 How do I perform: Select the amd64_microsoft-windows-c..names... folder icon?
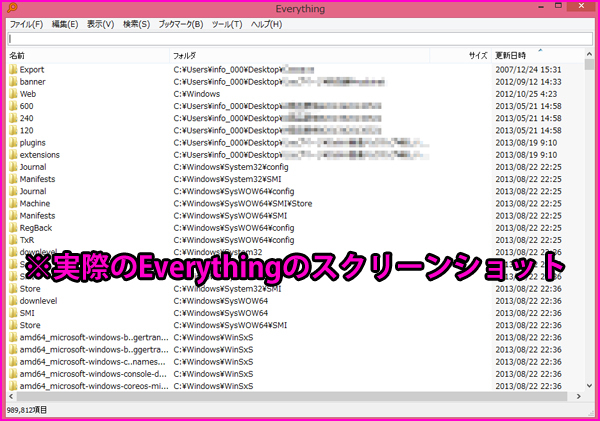pyautogui.click(x=13, y=362)
